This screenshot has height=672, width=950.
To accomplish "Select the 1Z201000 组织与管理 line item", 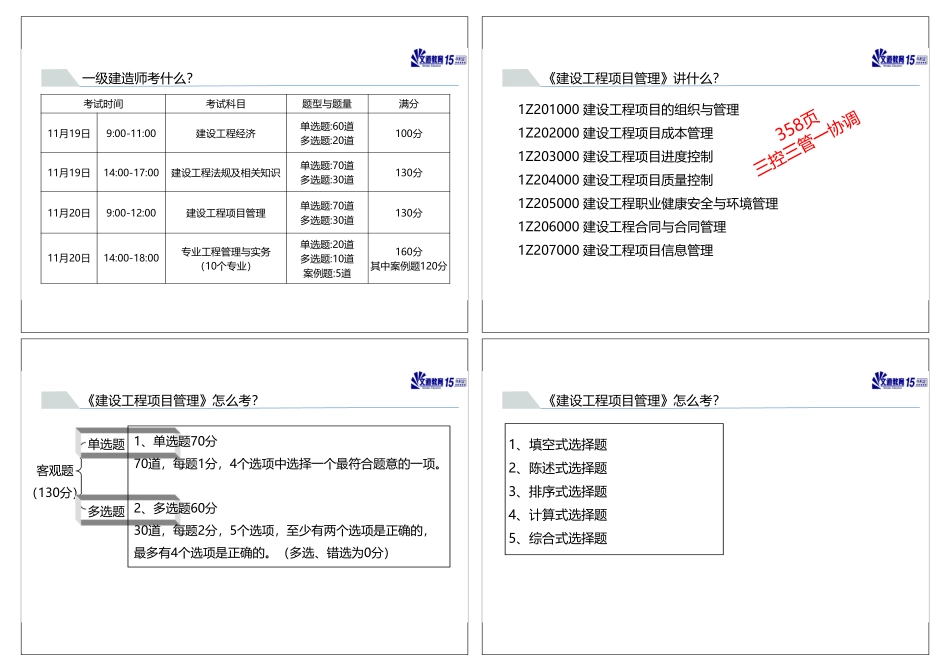I will (x=628, y=110).
